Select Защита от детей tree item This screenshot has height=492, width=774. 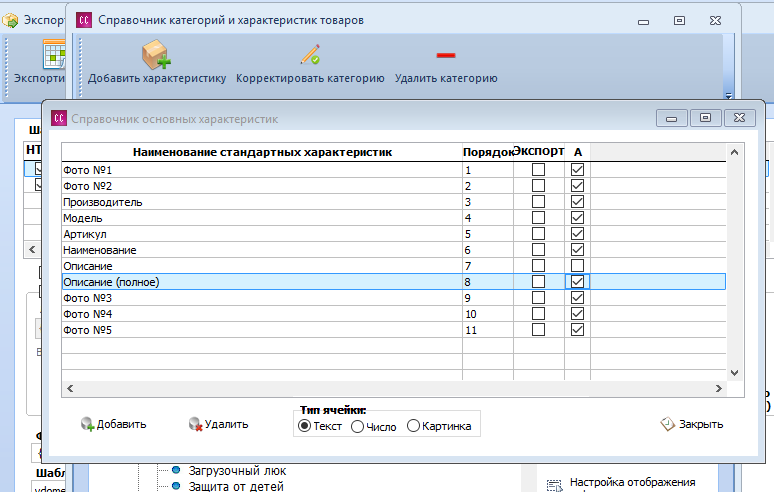(x=236, y=486)
